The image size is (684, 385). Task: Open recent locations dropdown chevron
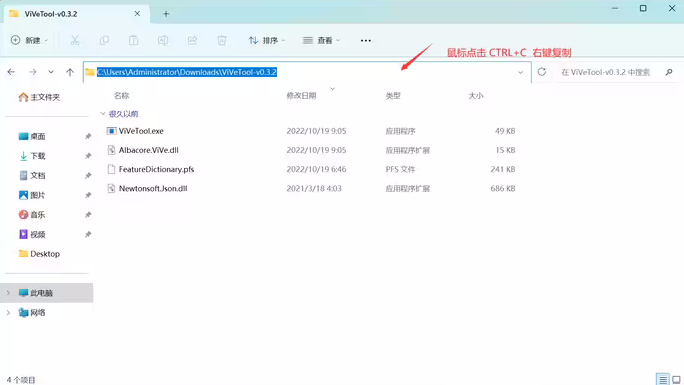tap(51, 72)
